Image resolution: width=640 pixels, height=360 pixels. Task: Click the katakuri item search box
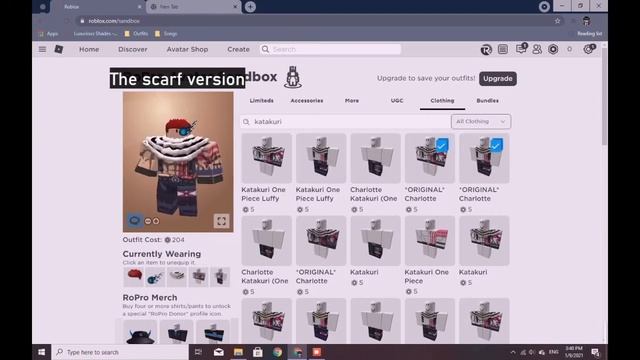[x=345, y=122]
